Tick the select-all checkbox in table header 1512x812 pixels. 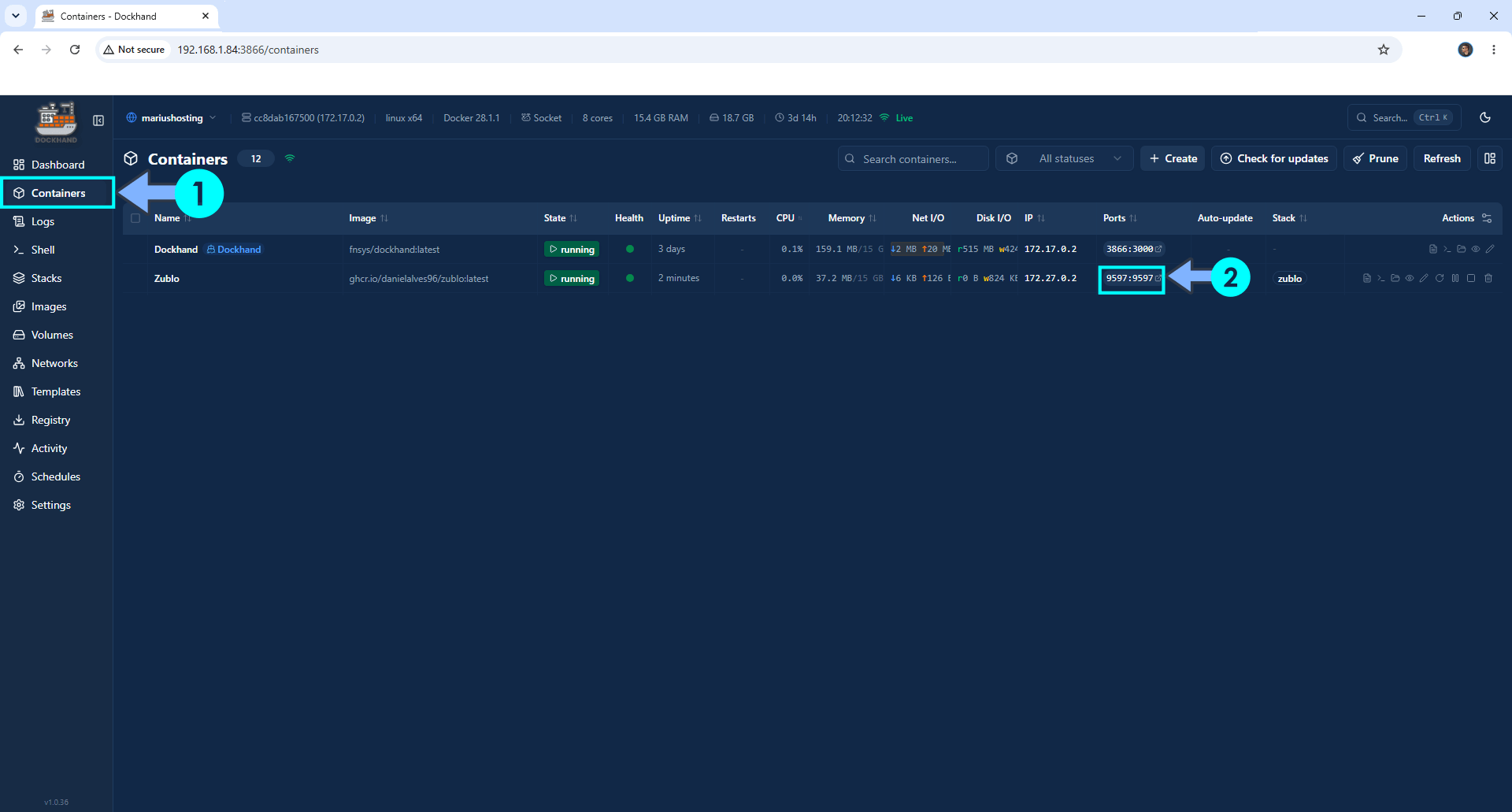point(135,218)
